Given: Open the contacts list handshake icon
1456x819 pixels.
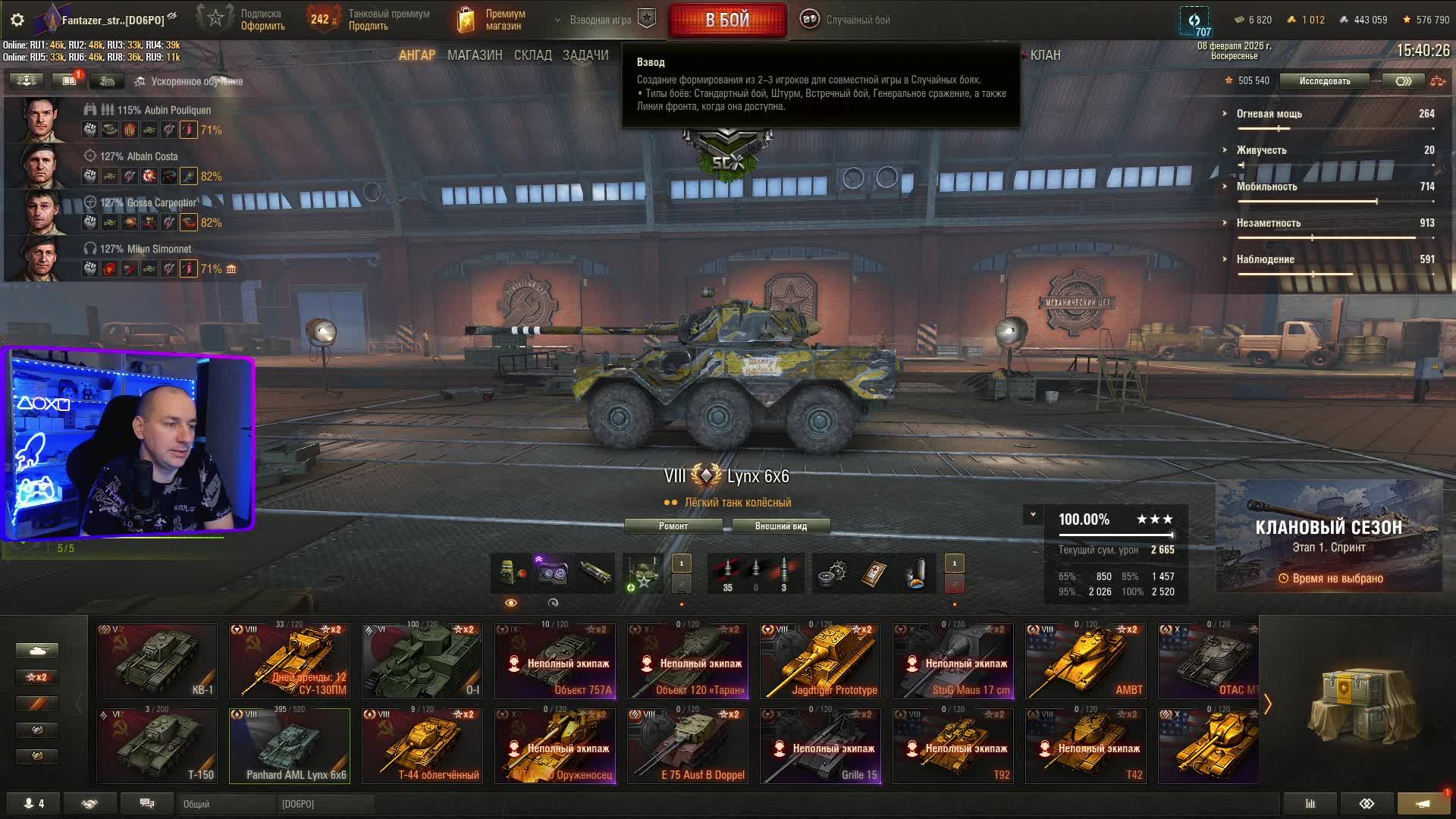Looking at the screenshot, I should click(89, 804).
